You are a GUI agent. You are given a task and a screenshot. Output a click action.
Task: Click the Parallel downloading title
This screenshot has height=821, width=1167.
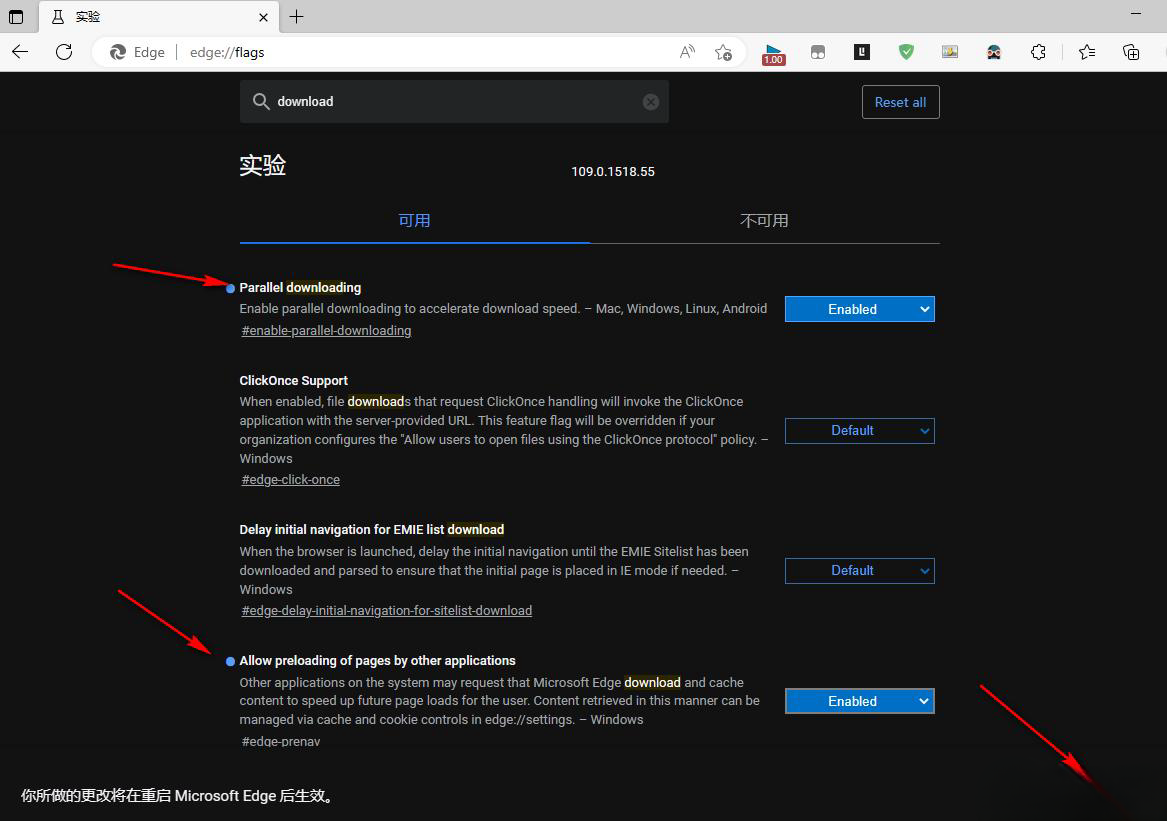tap(300, 287)
